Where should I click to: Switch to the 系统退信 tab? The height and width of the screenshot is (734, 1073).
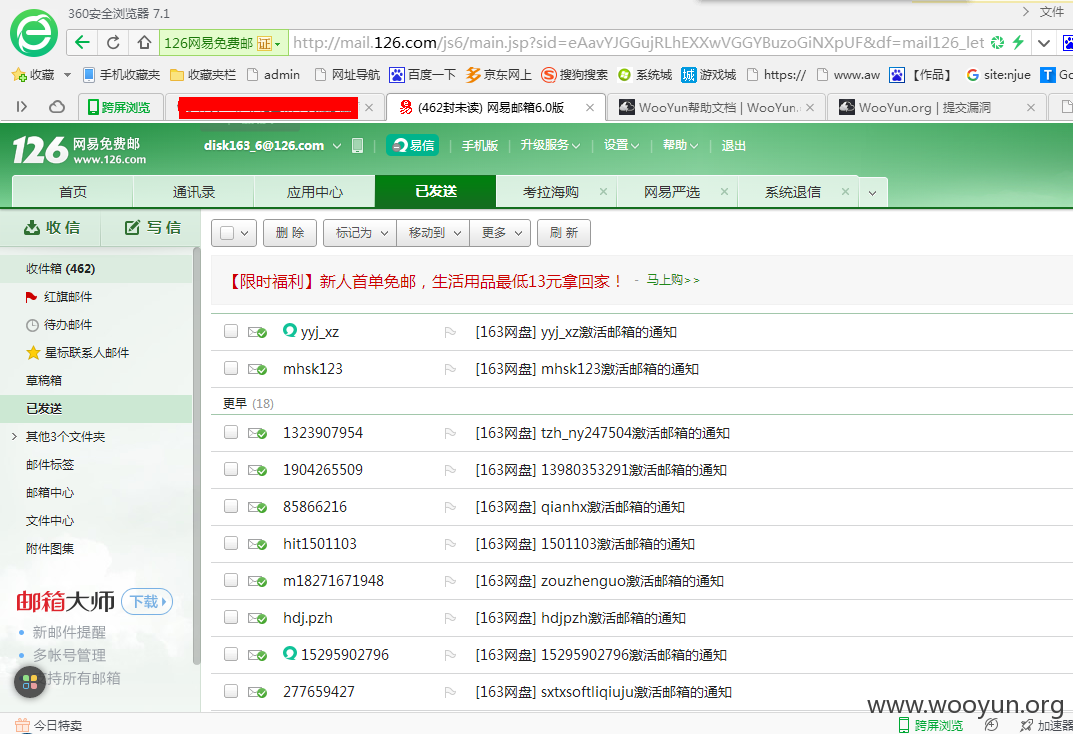(x=792, y=192)
